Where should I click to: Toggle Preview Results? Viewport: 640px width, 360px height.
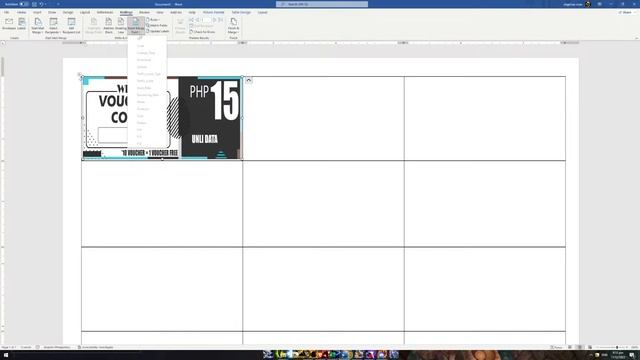pos(180,26)
